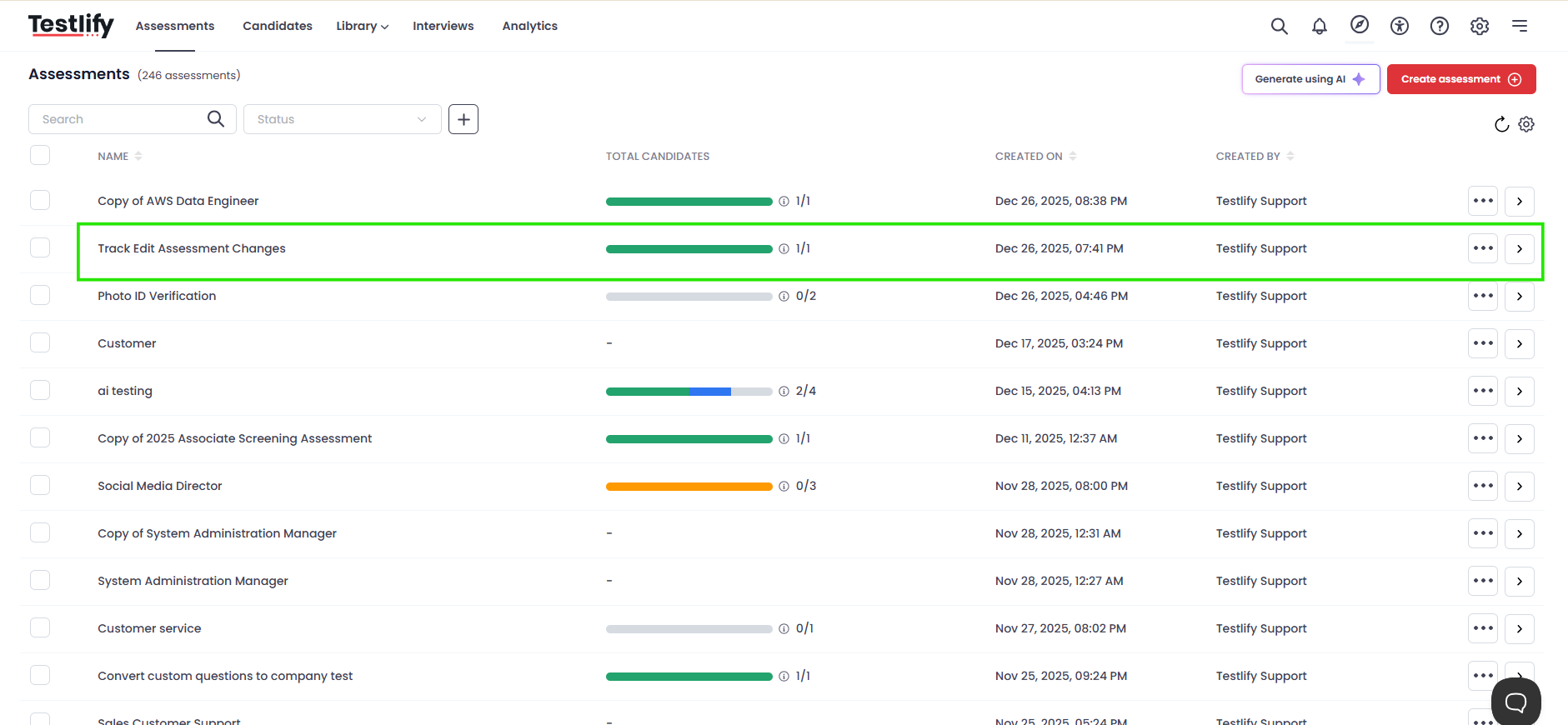Click the search magnifier icon in top bar
The image size is (1568, 725).
(x=1279, y=26)
